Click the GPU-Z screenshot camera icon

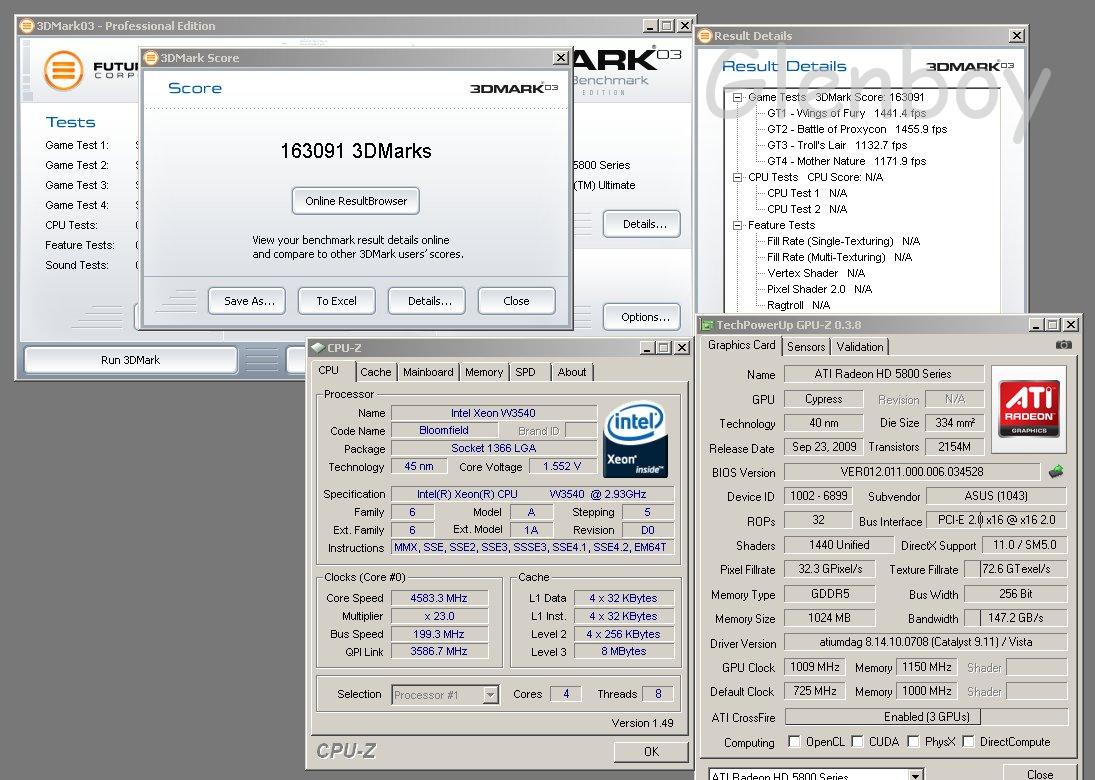point(1063,345)
